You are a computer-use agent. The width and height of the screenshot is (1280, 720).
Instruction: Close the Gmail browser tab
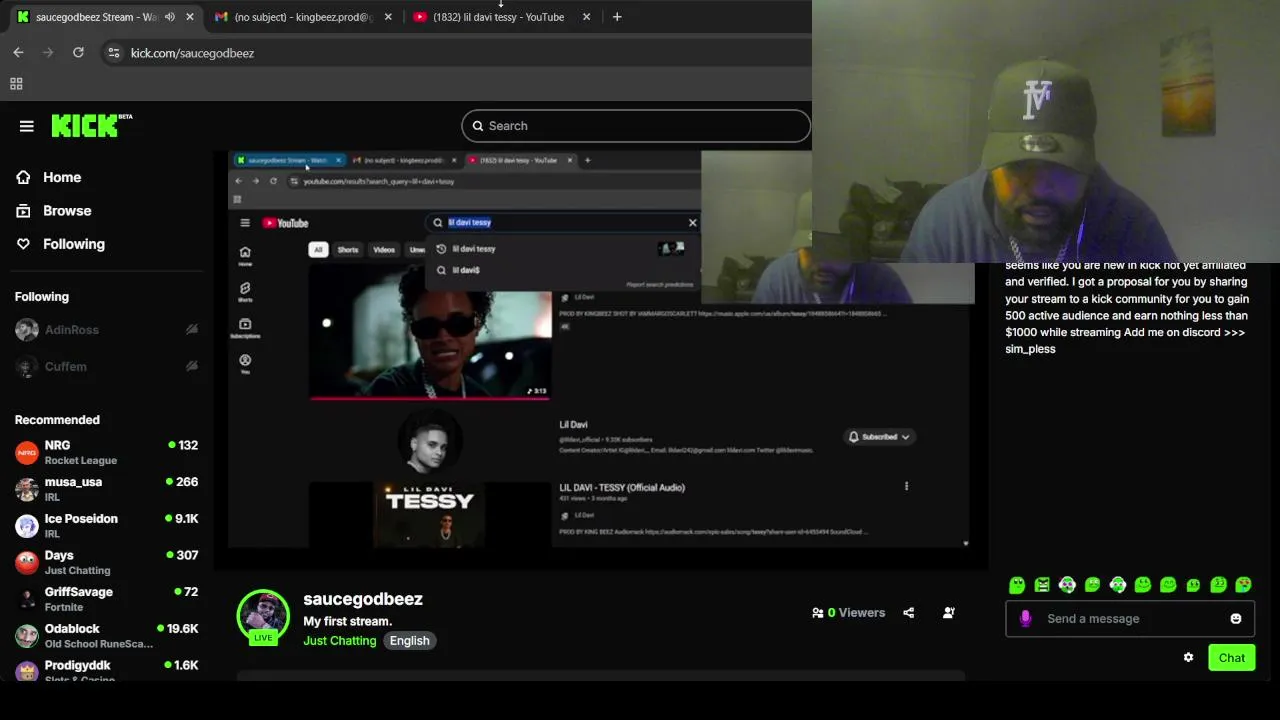pos(388,17)
